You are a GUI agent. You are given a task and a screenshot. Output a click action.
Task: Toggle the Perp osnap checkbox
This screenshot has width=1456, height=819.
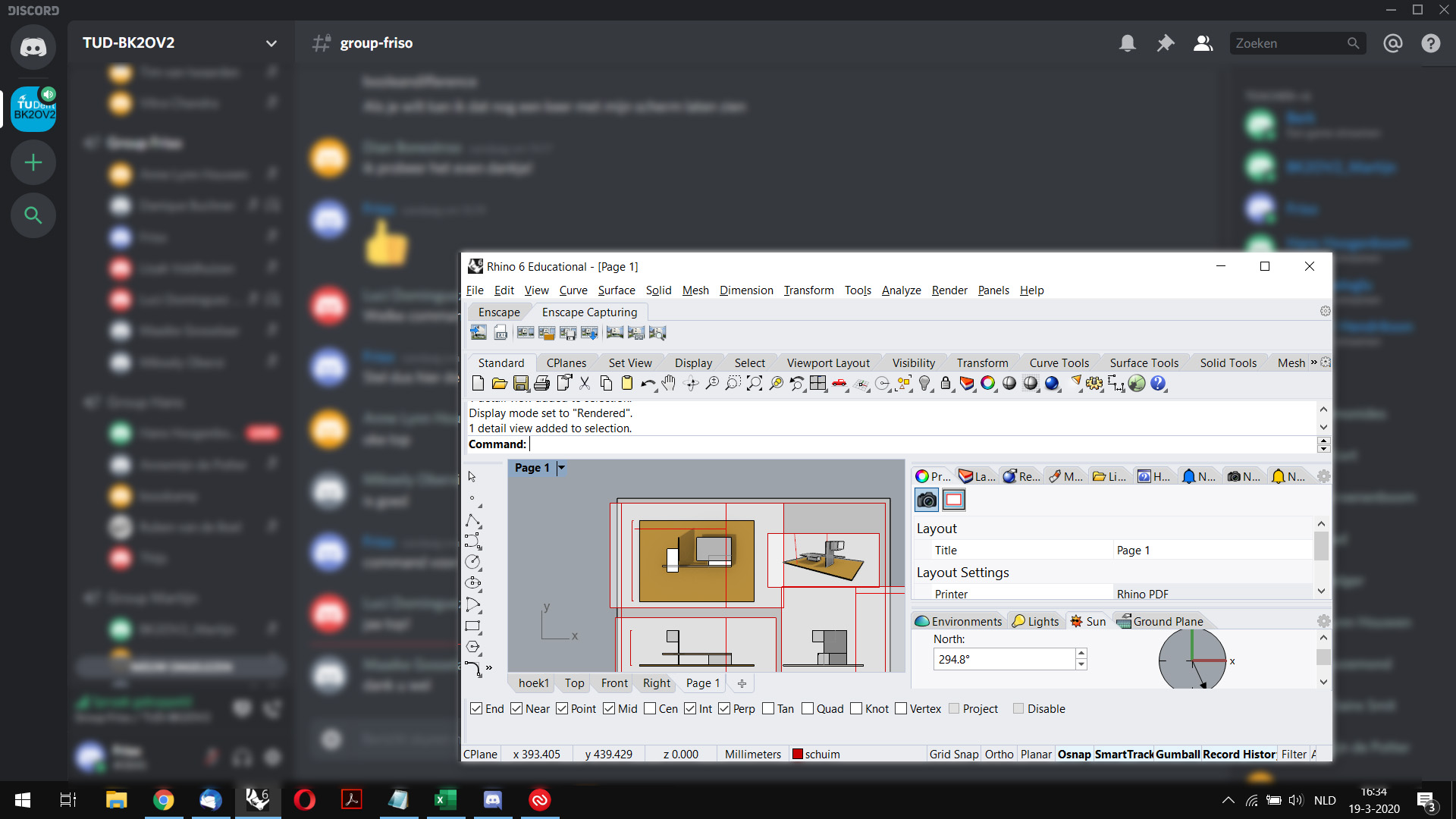724,708
